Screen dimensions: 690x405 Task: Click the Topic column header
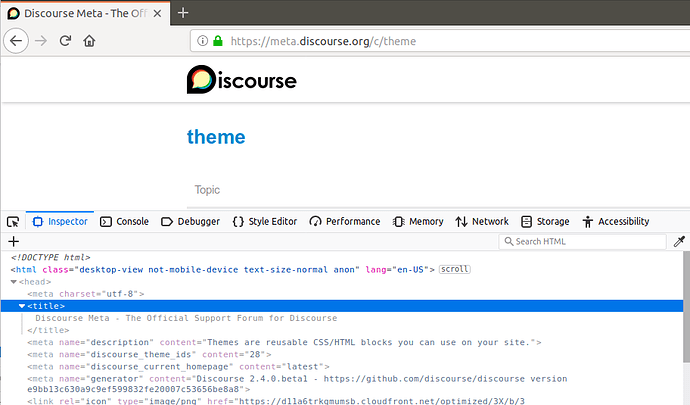click(x=207, y=190)
